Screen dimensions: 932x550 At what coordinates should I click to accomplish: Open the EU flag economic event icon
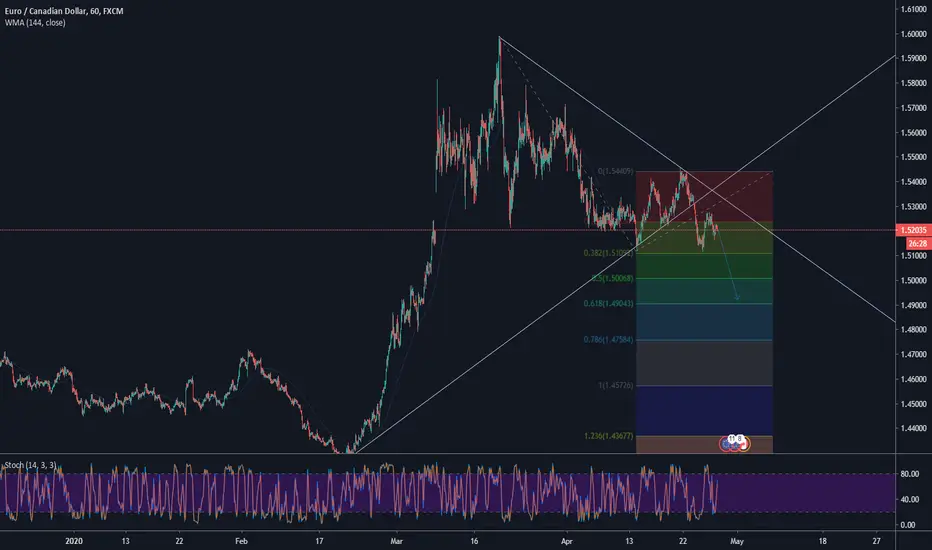[x=726, y=444]
